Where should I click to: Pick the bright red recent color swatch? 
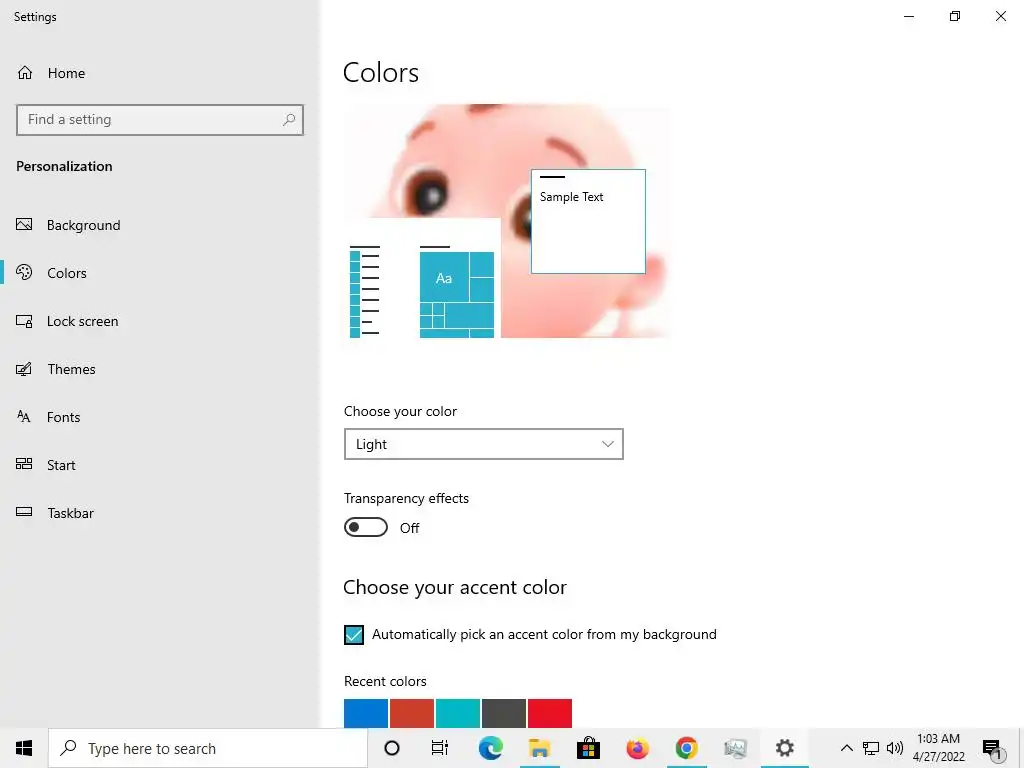click(550, 713)
